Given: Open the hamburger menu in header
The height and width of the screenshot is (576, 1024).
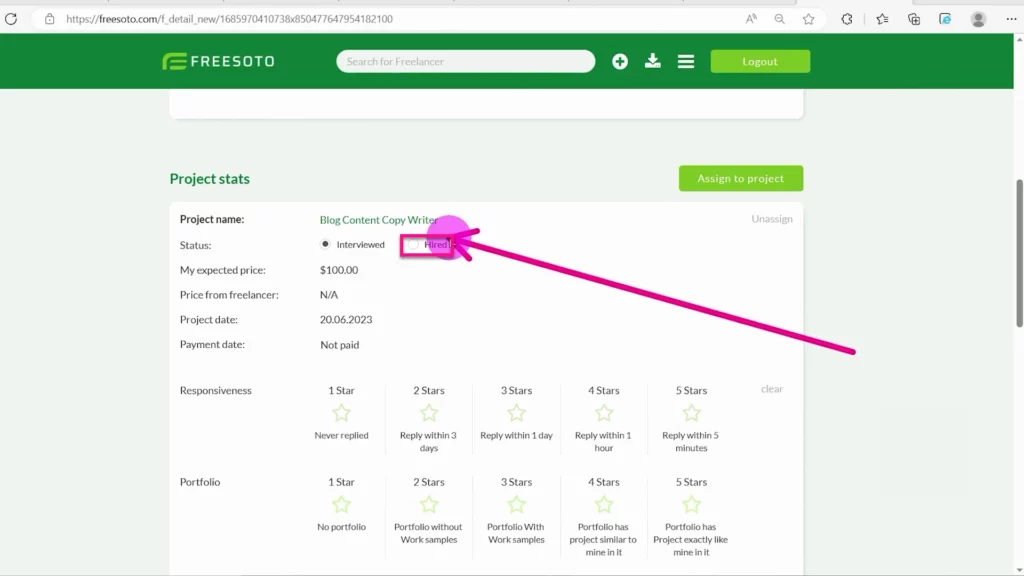Looking at the screenshot, I should [686, 61].
